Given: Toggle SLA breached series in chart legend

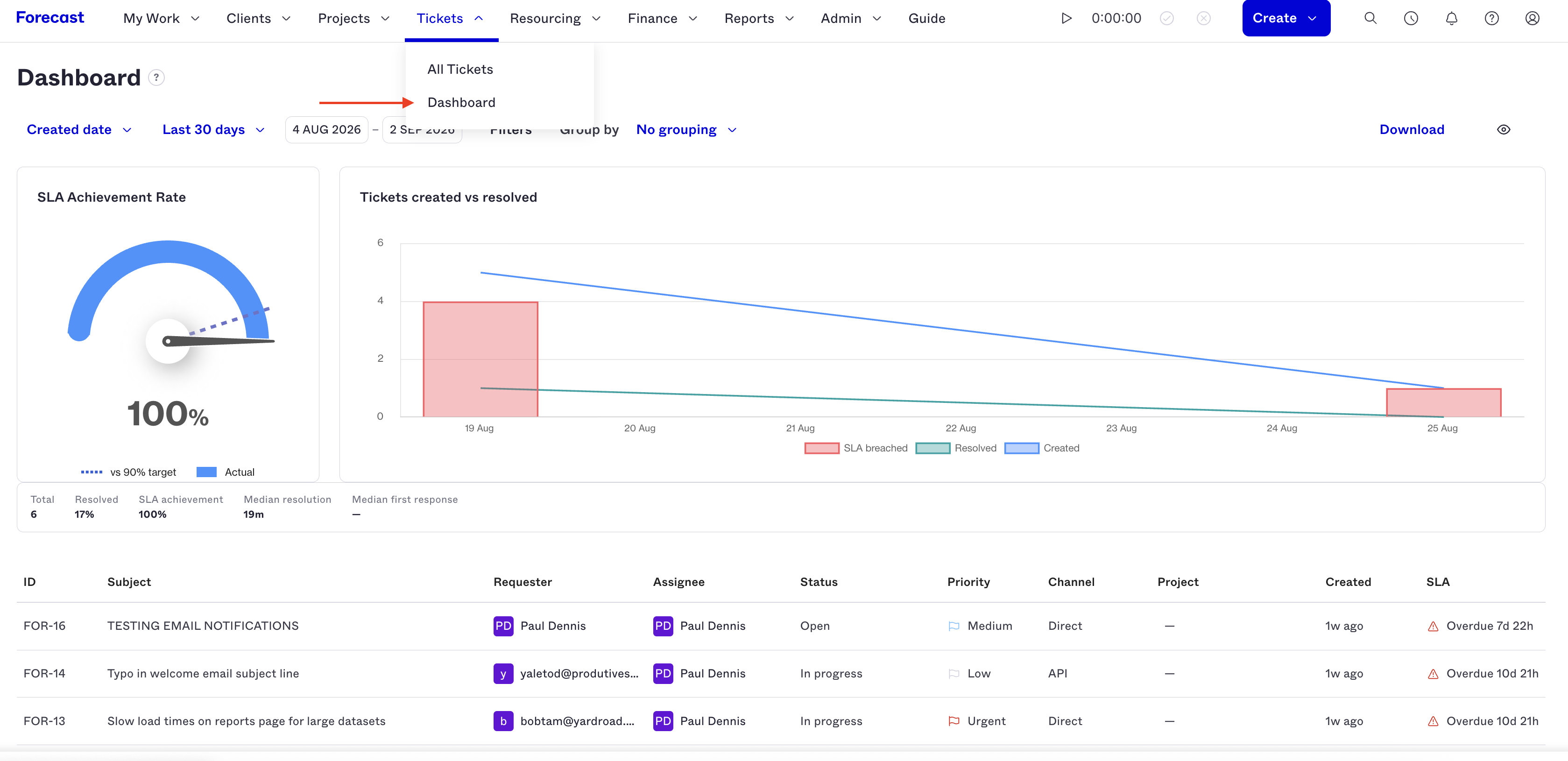Looking at the screenshot, I should coord(856,448).
